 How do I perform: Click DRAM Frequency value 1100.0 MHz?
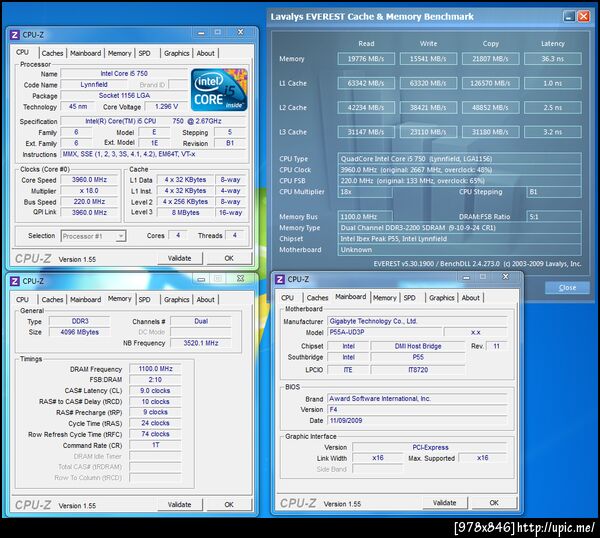coord(155,369)
